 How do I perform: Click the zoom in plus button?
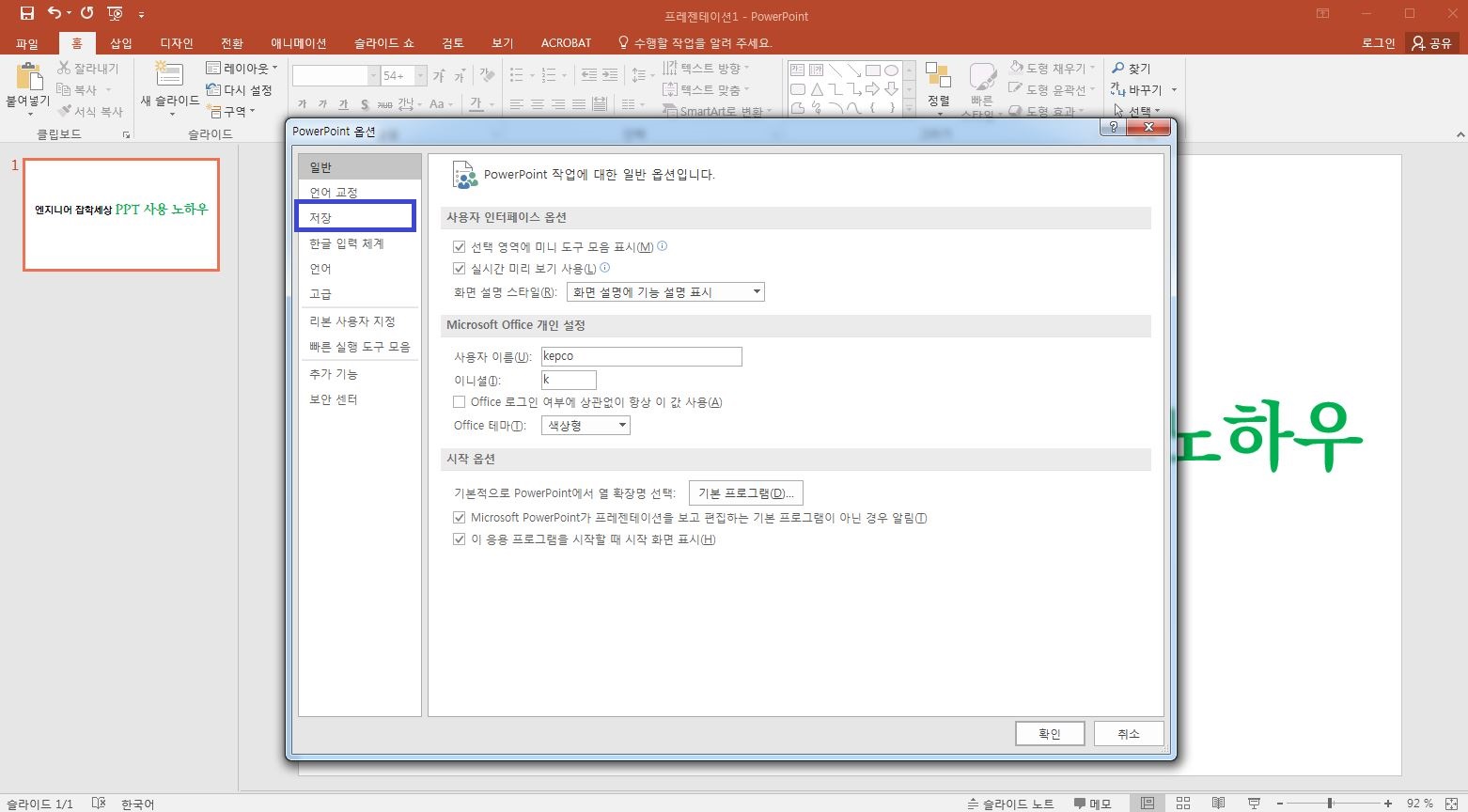click(1388, 804)
